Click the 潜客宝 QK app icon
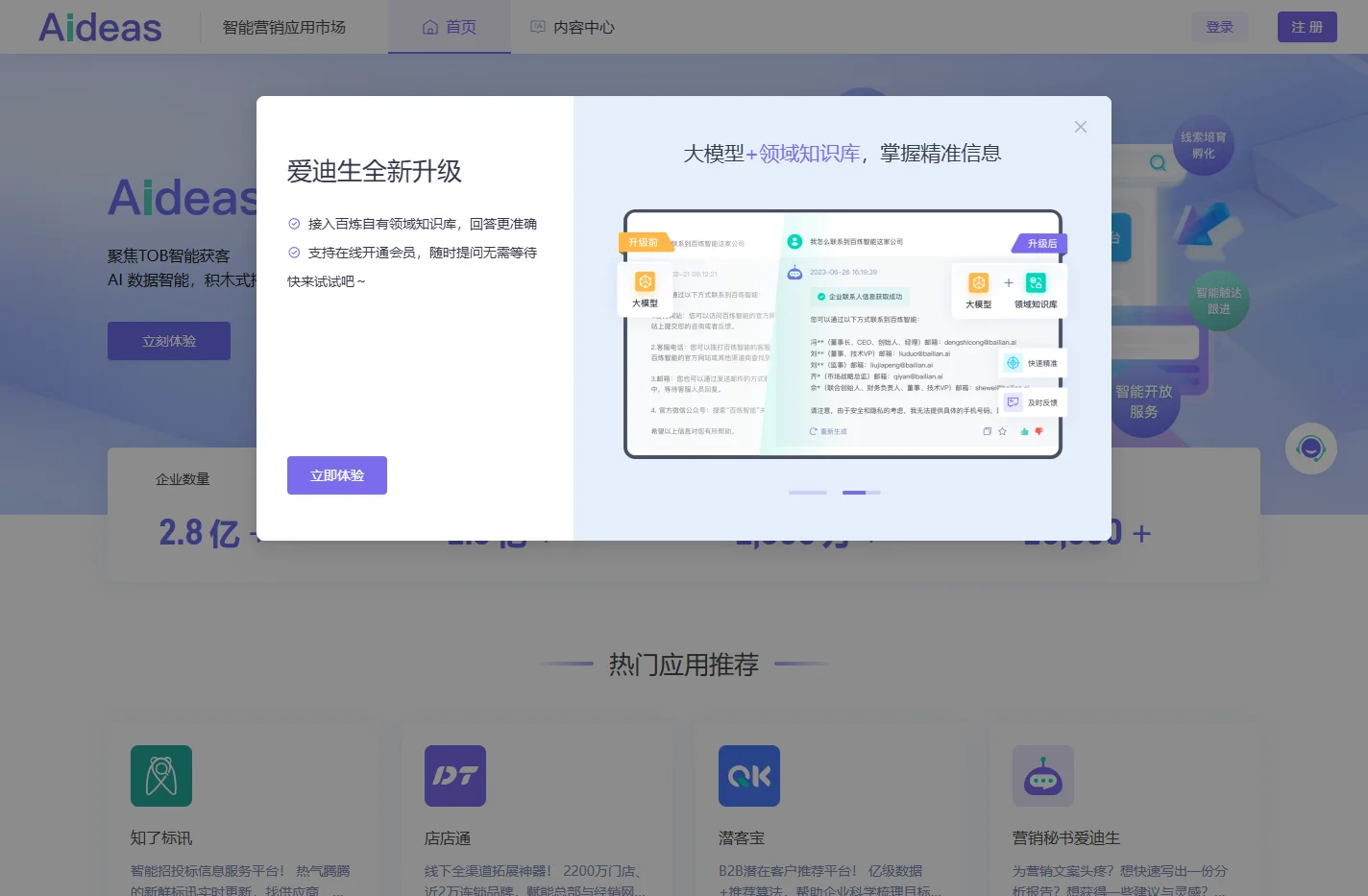The width and height of the screenshot is (1368, 896). [749, 776]
